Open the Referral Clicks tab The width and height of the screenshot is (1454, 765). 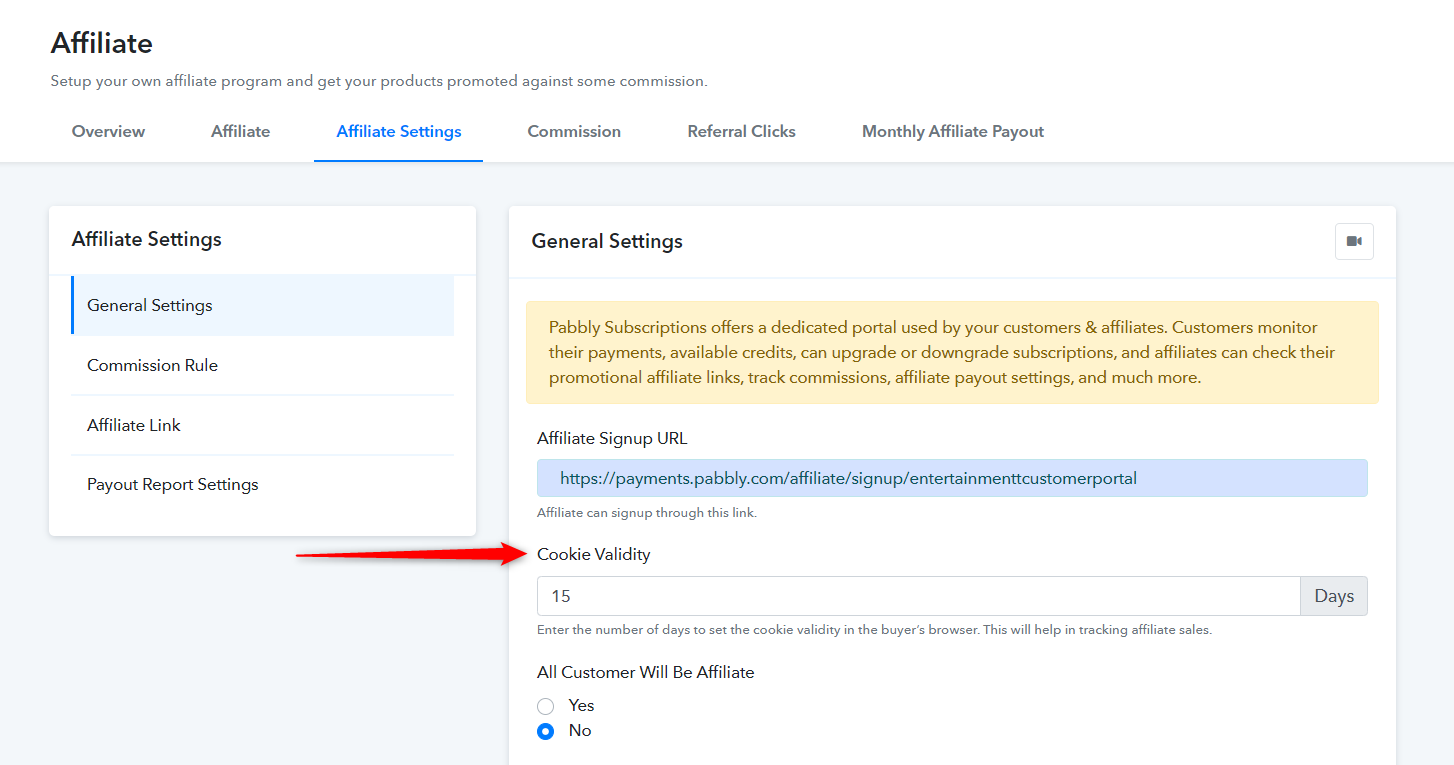741,131
